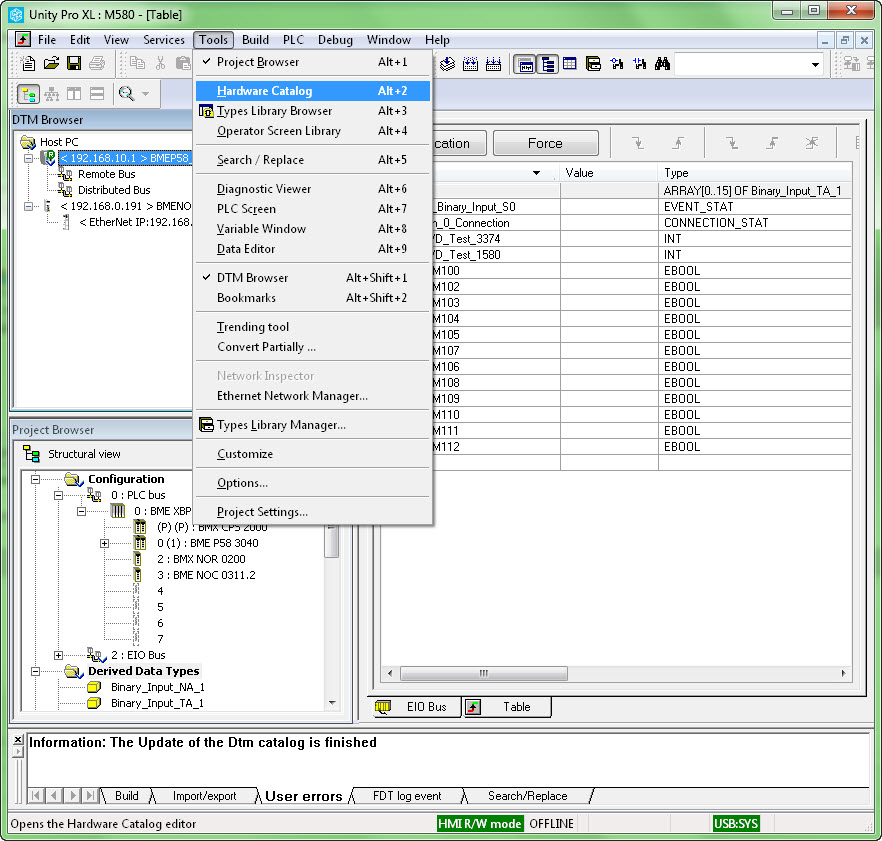The height and width of the screenshot is (841, 882).
Task: Click the Zoom magnifier icon
Action: coord(127,94)
